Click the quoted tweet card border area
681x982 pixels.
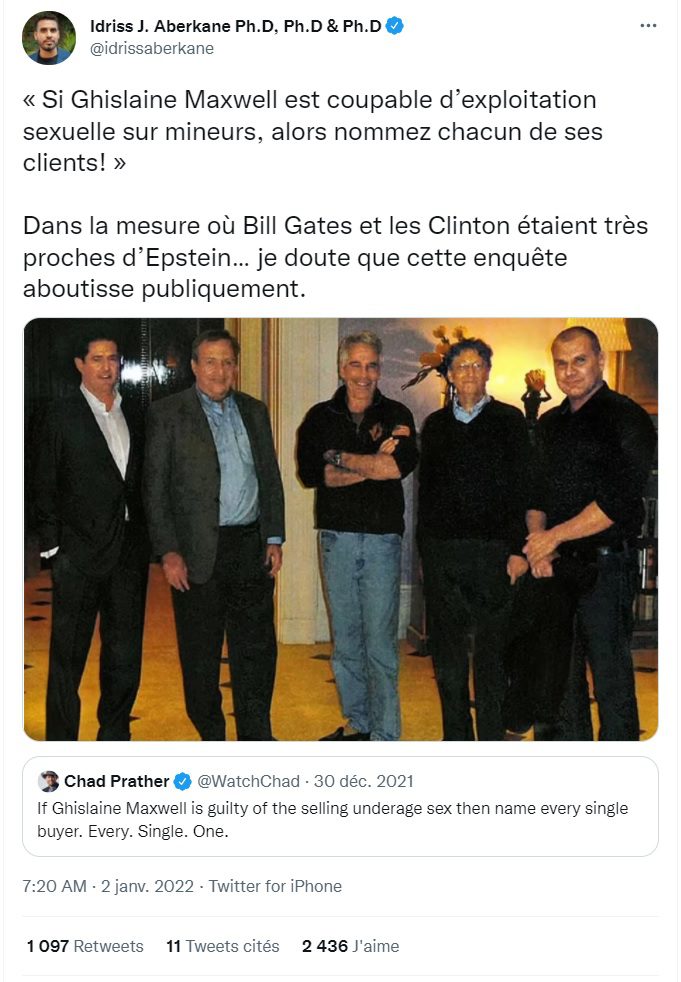pyautogui.click(x=341, y=807)
